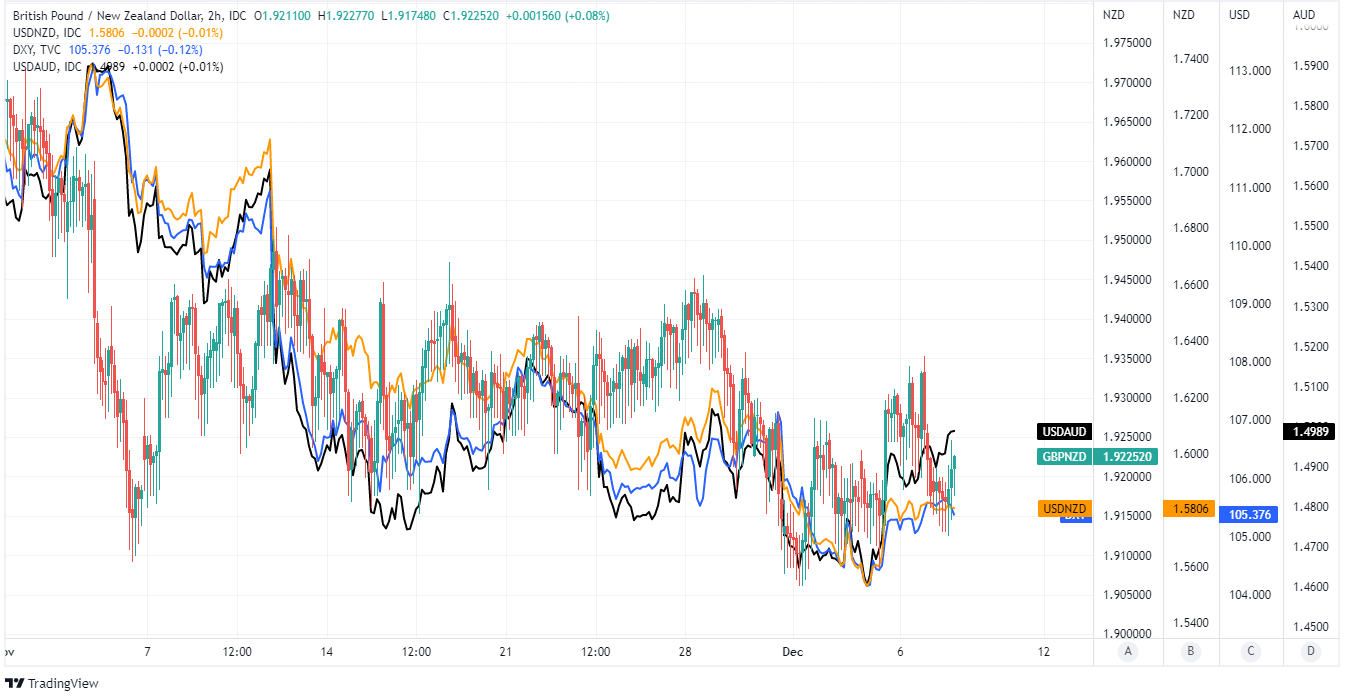1345x696 pixels.
Task: Click the blue 105.376 DXY price tag
Action: click(x=1249, y=514)
